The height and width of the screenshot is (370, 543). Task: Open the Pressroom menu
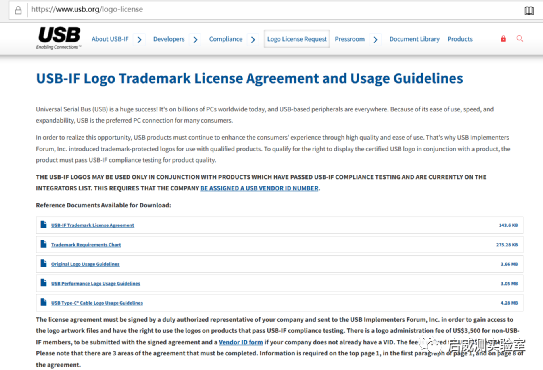pyautogui.click(x=350, y=39)
